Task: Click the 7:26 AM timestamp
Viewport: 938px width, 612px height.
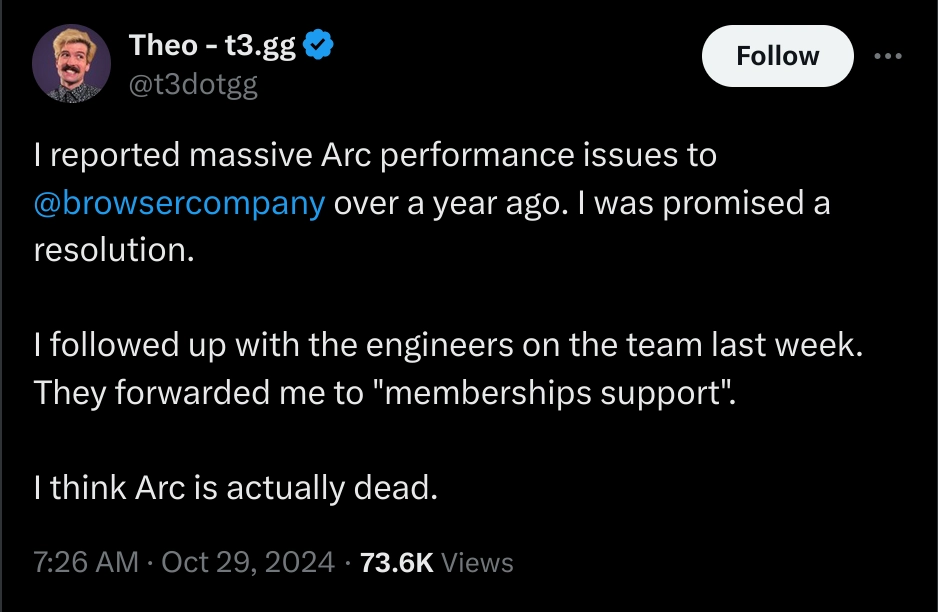Action: [x=86, y=562]
